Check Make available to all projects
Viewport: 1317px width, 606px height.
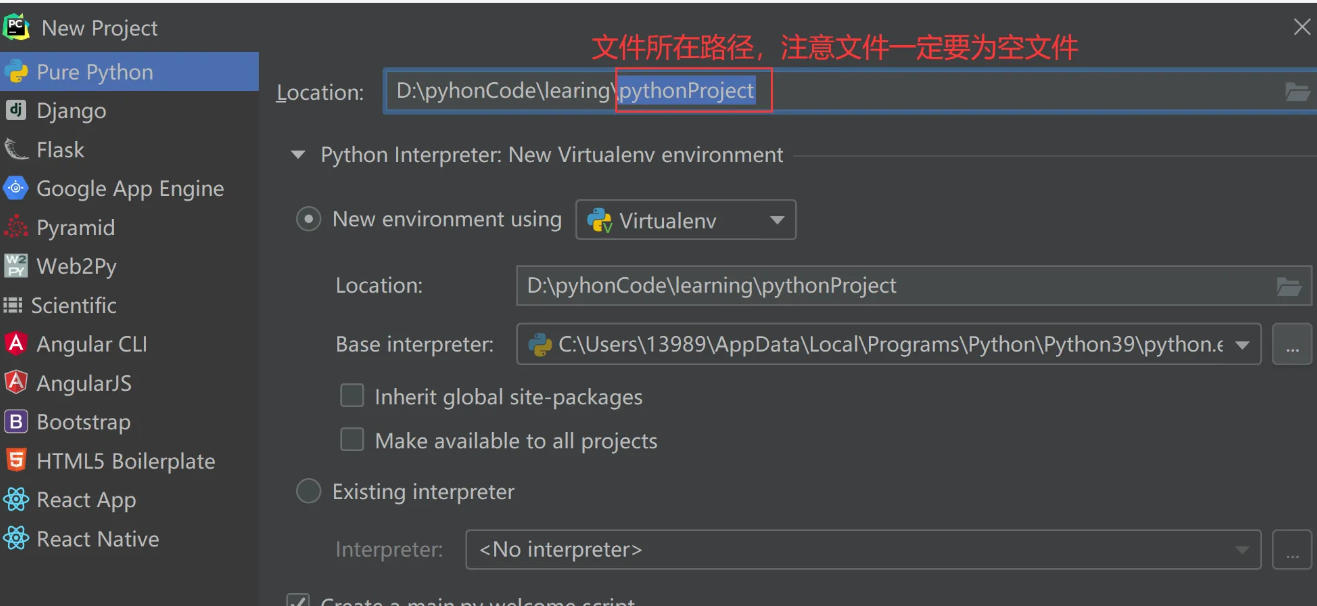[352, 440]
